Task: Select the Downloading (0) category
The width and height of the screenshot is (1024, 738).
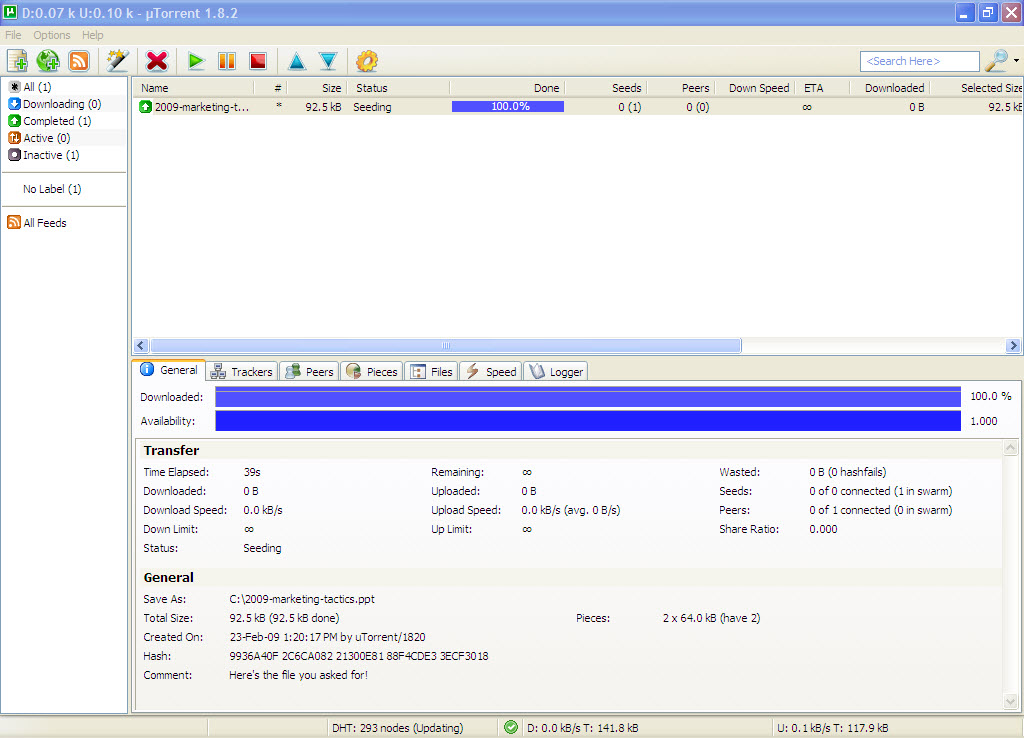Action: [x=55, y=104]
